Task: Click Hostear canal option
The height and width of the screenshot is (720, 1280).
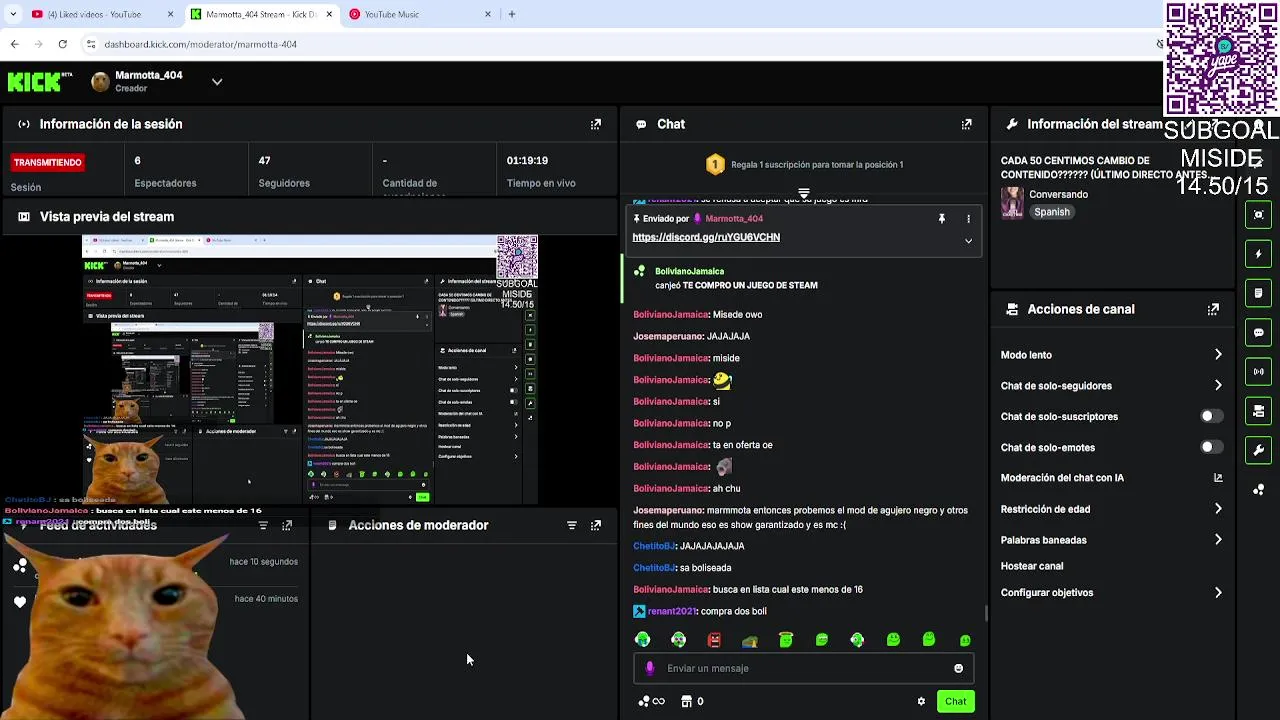Action: [x=1032, y=566]
